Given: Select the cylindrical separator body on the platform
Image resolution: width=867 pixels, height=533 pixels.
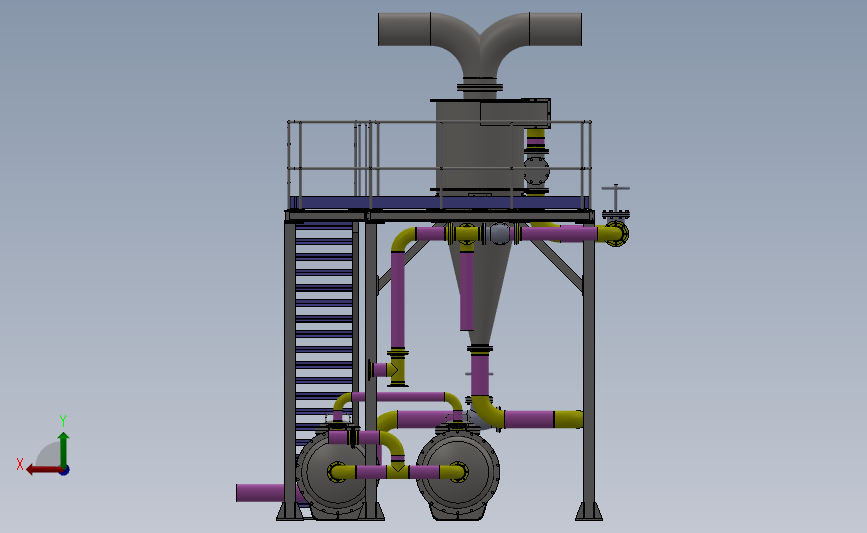Looking at the screenshot, I should click(480, 145).
